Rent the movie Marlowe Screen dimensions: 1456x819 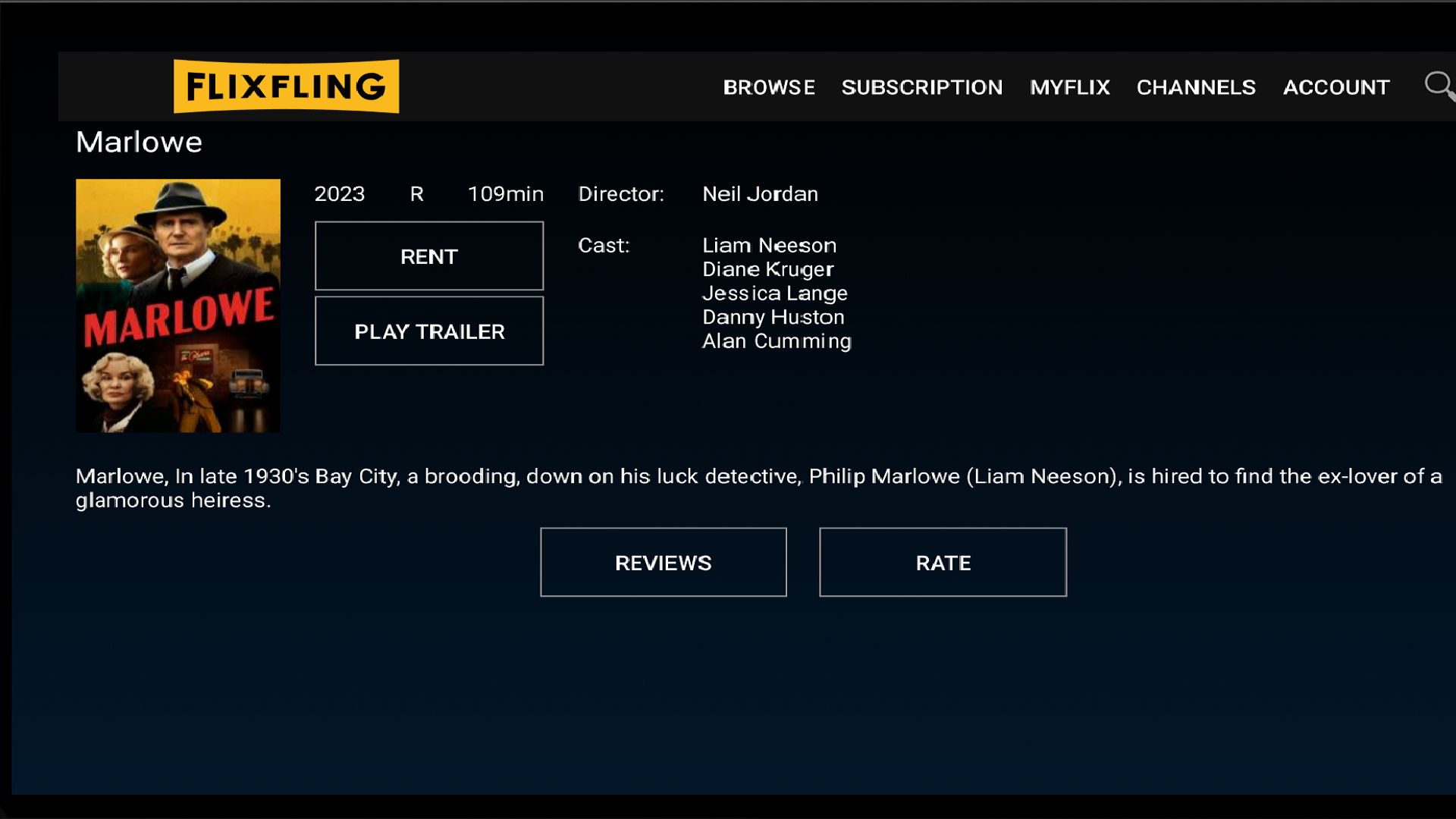click(428, 256)
